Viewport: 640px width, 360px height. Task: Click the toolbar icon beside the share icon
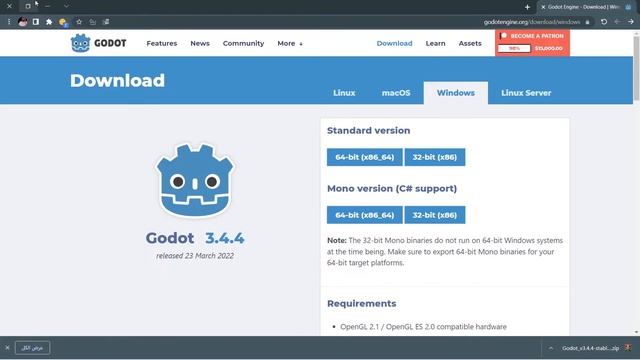tap(106, 22)
